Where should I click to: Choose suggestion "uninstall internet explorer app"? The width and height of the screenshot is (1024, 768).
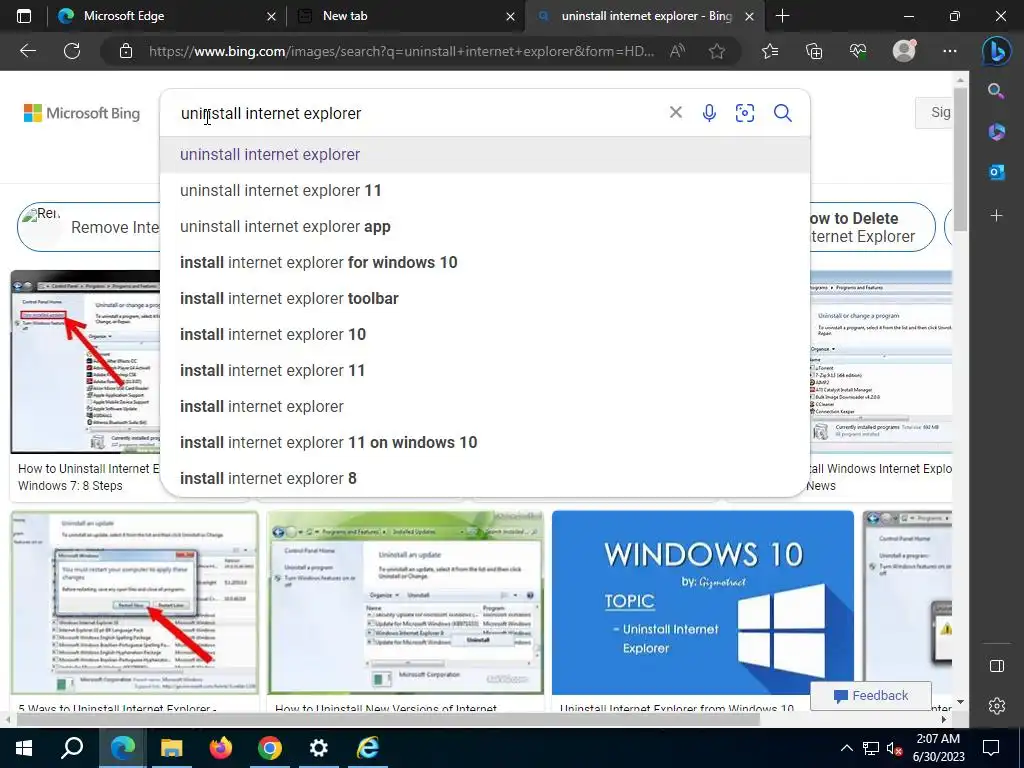click(485, 227)
